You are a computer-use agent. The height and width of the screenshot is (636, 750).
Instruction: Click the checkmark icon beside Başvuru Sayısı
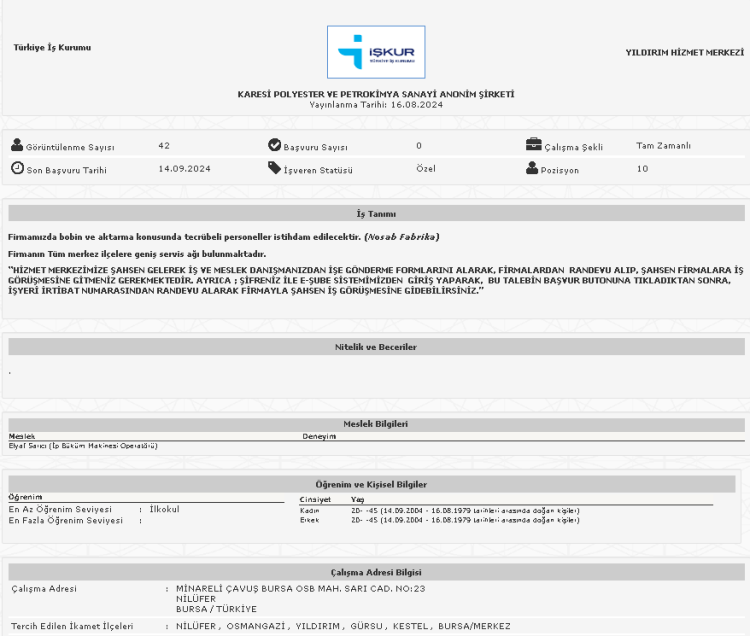tap(274, 146)
